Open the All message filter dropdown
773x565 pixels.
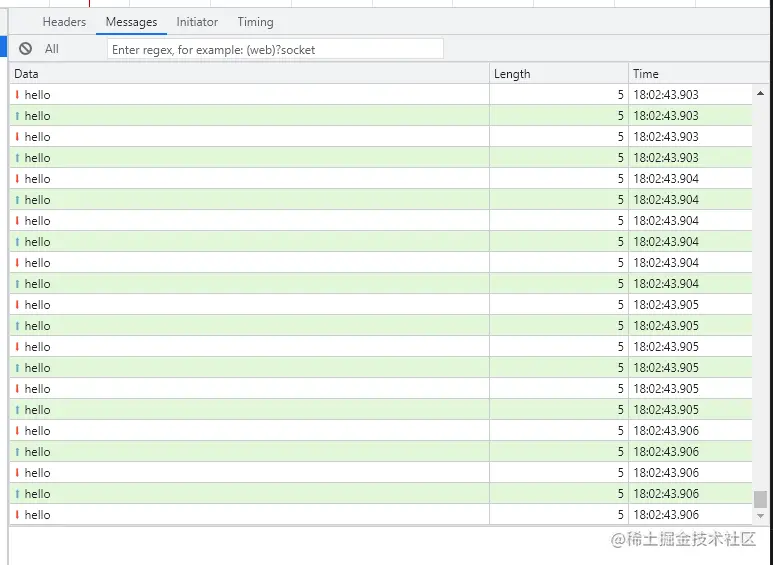(x=52, y=49)
